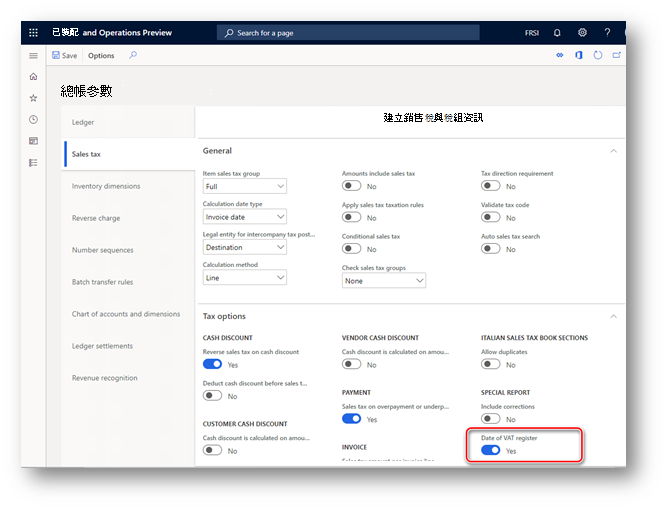Image resolution: width=668 pixels, height=510 pixels.
Task: Toggle Validate tax code
Action: [x=491, y=217]
